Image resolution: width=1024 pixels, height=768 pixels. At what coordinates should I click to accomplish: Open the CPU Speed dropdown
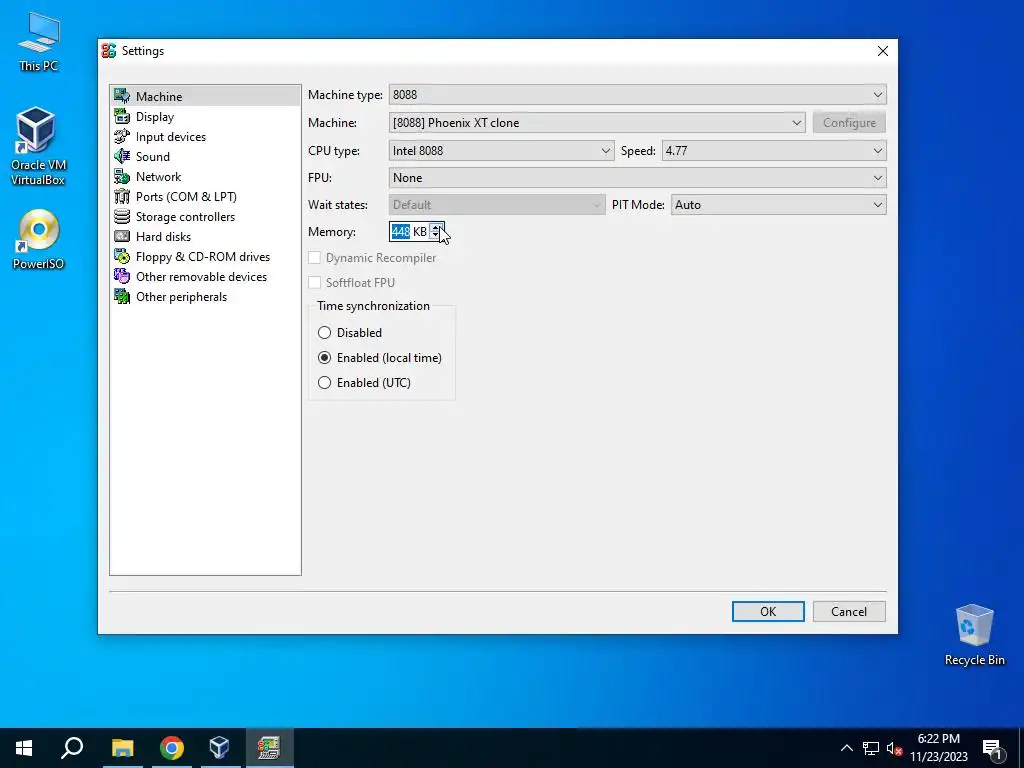tap(774, 151)
